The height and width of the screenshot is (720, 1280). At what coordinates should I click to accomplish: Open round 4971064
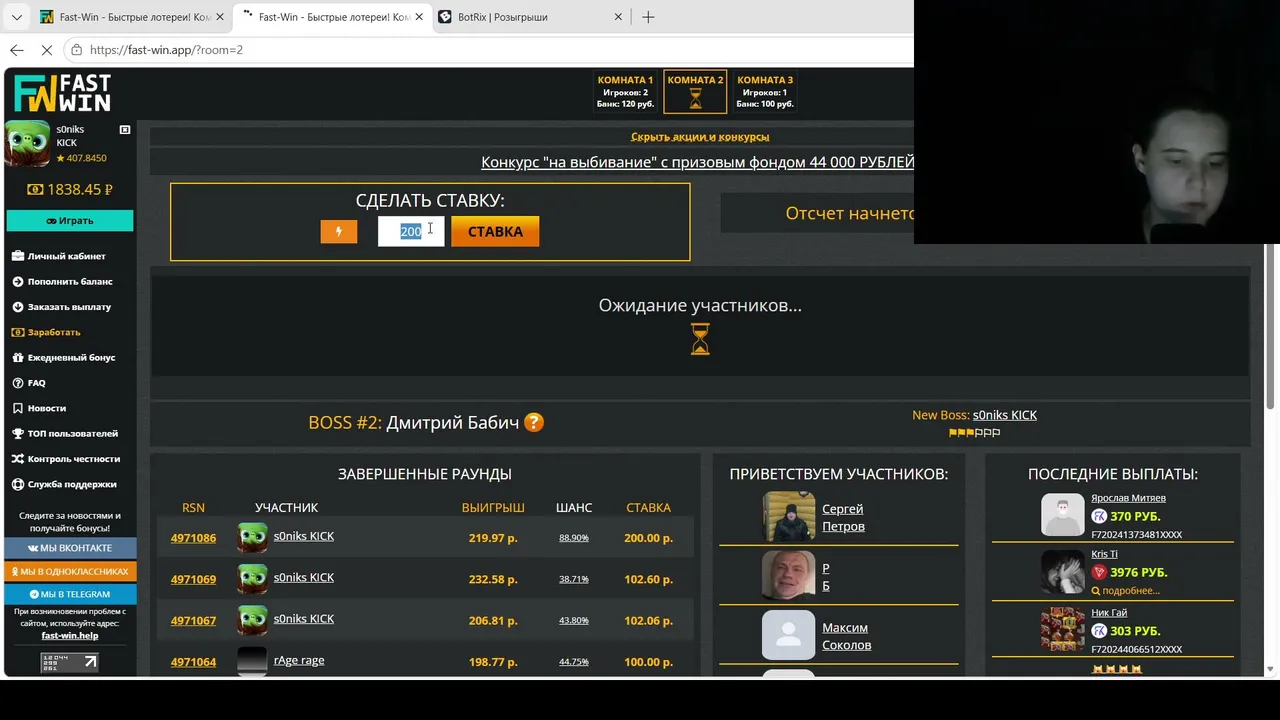193,662
